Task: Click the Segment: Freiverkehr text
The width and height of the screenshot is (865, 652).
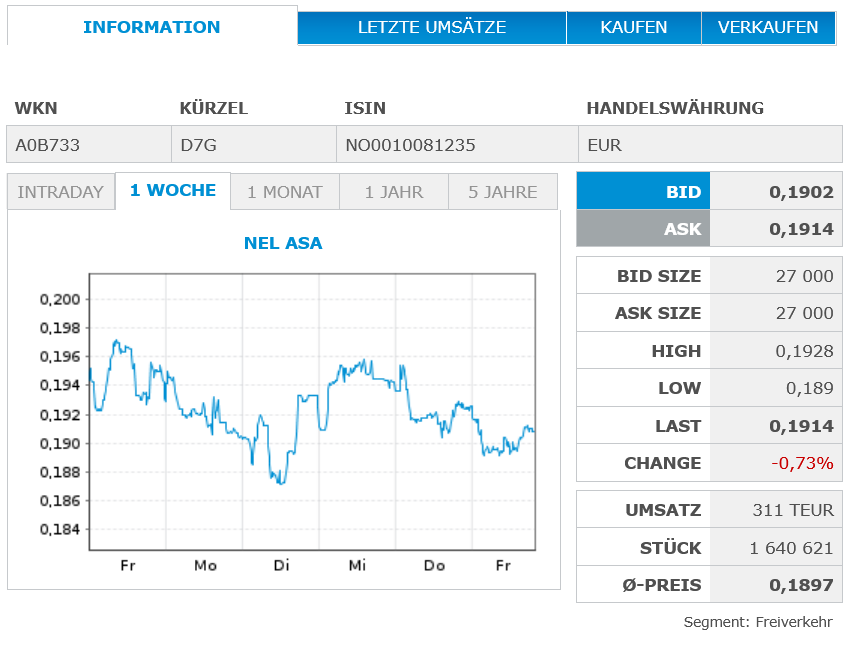Action: (x=758, y=622)
